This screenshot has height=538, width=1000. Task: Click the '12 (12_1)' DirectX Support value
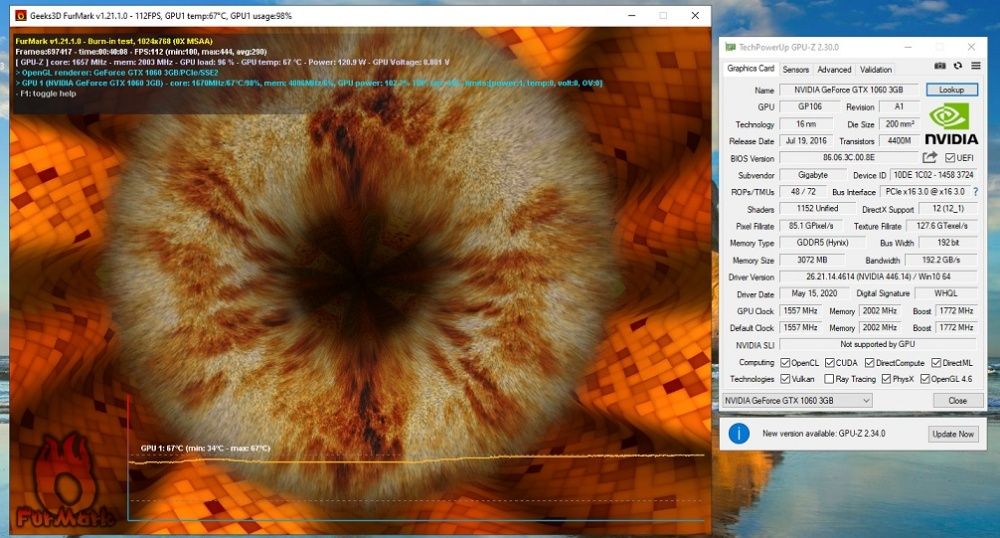coord(948,208)
